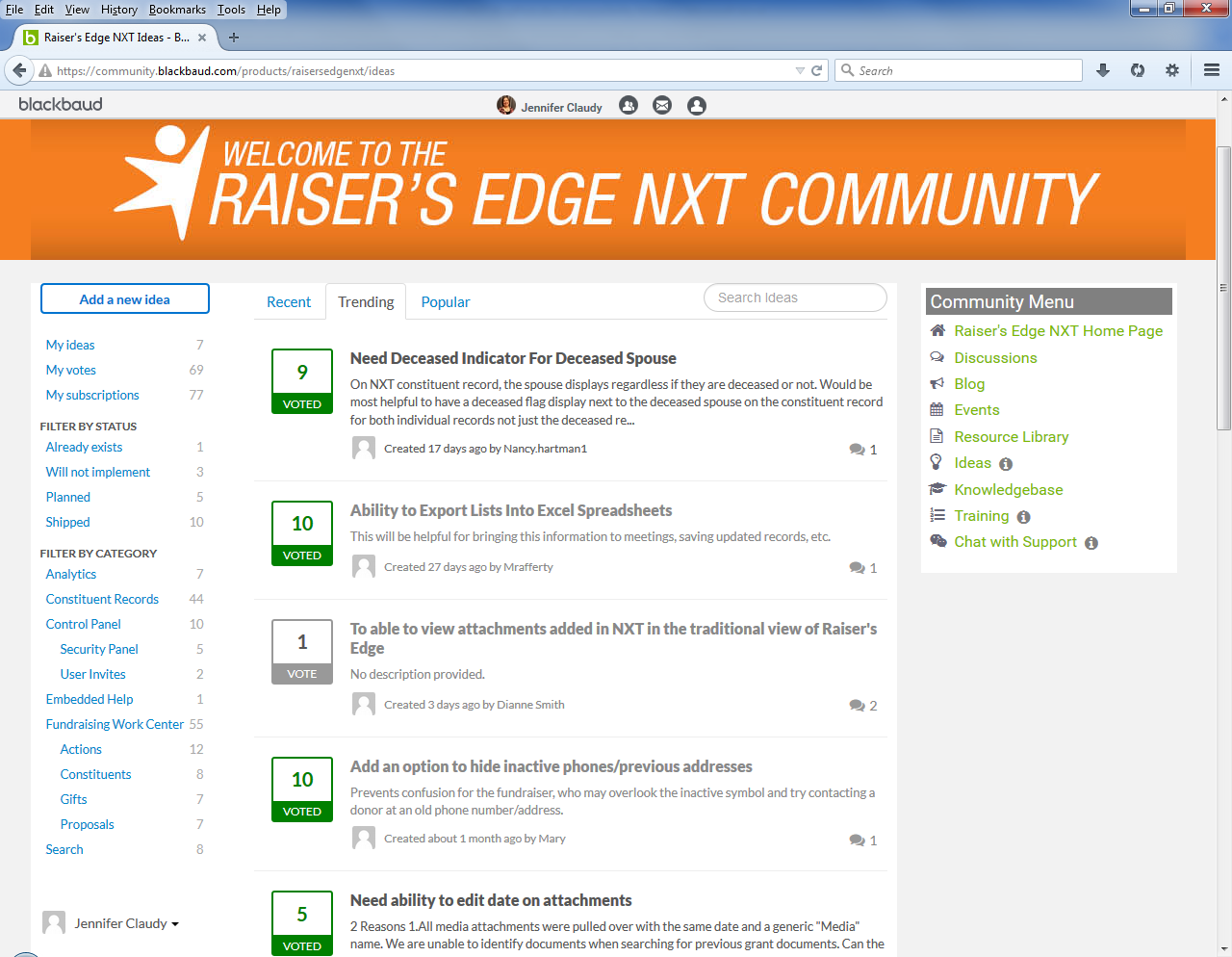Open the downloads arrow icon in toolbar
1232x957 pixels.
coord(1103,70)
